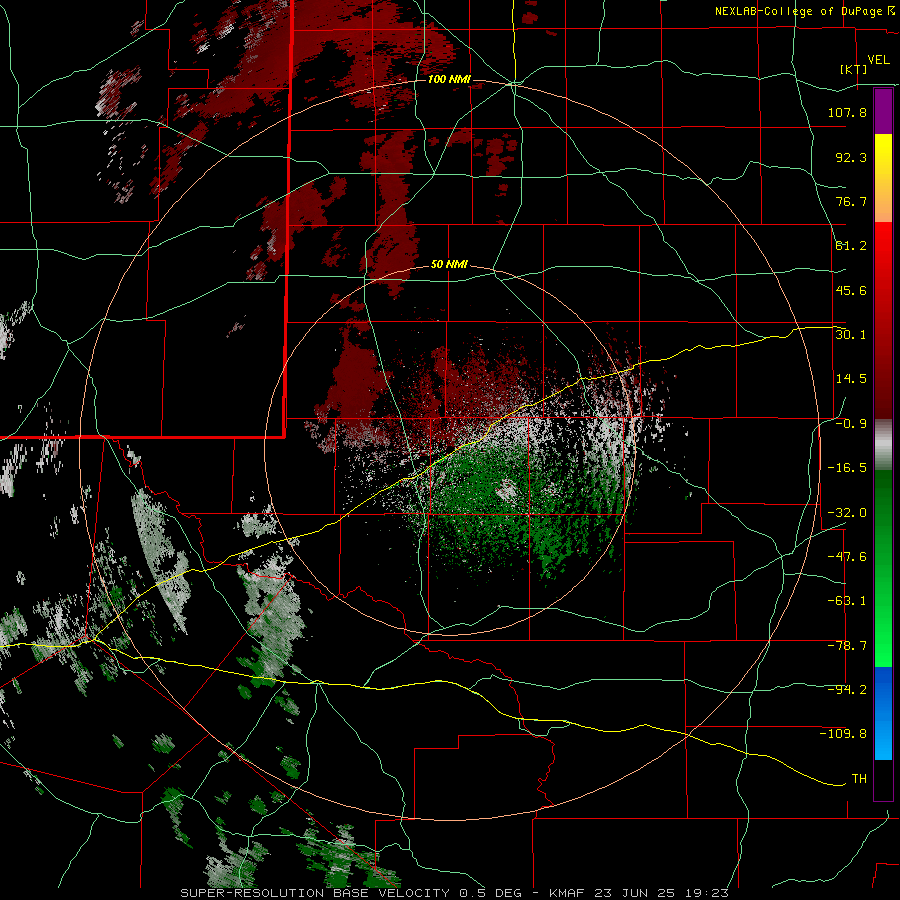900x900 pixels.
Task: Click the -47.6 velocity scale value
Action: click(847, 557)
